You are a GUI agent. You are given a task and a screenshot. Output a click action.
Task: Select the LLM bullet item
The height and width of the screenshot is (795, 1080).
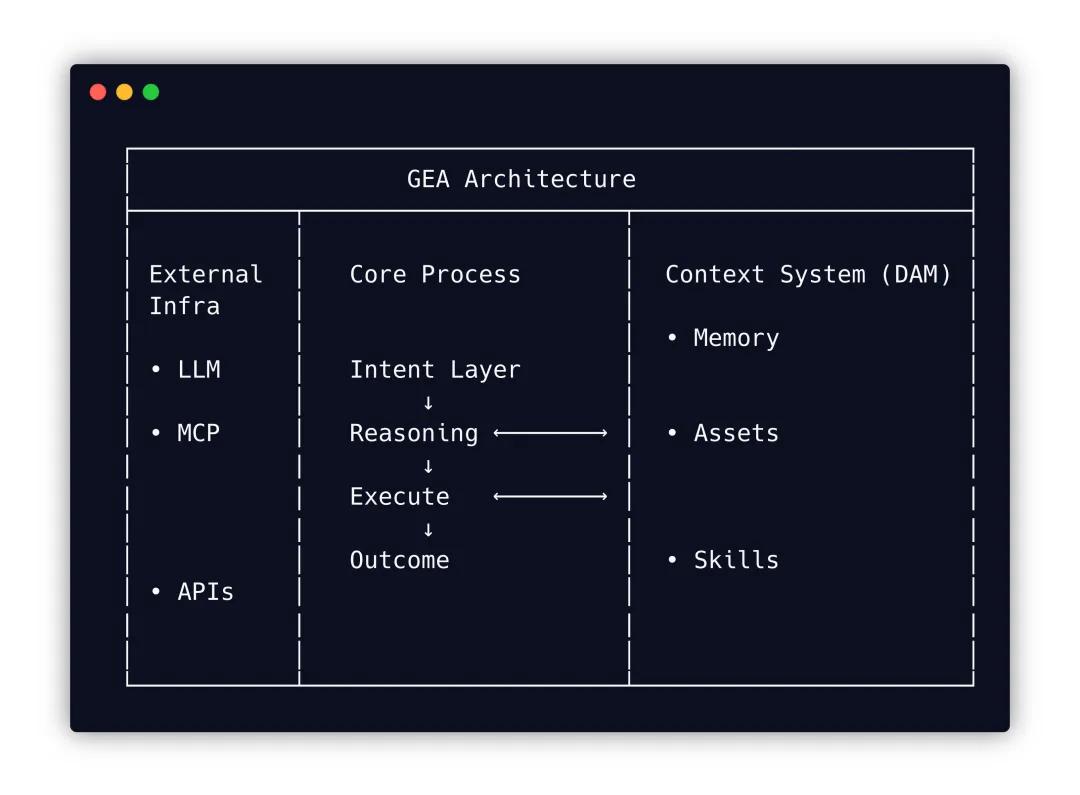click(197, 370)
